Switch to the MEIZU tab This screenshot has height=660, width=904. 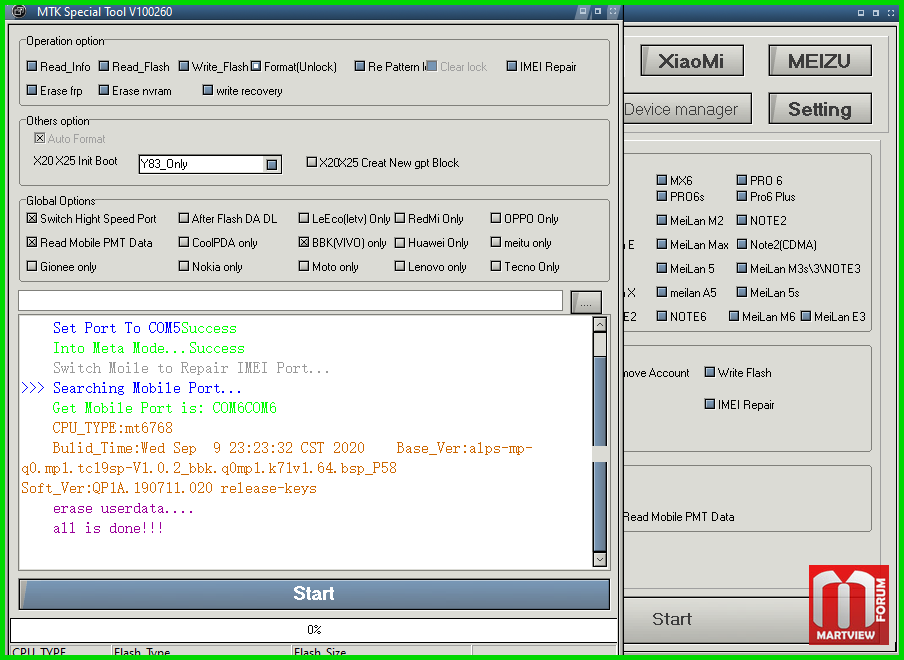pyautogui.click(x=819, y=61)
